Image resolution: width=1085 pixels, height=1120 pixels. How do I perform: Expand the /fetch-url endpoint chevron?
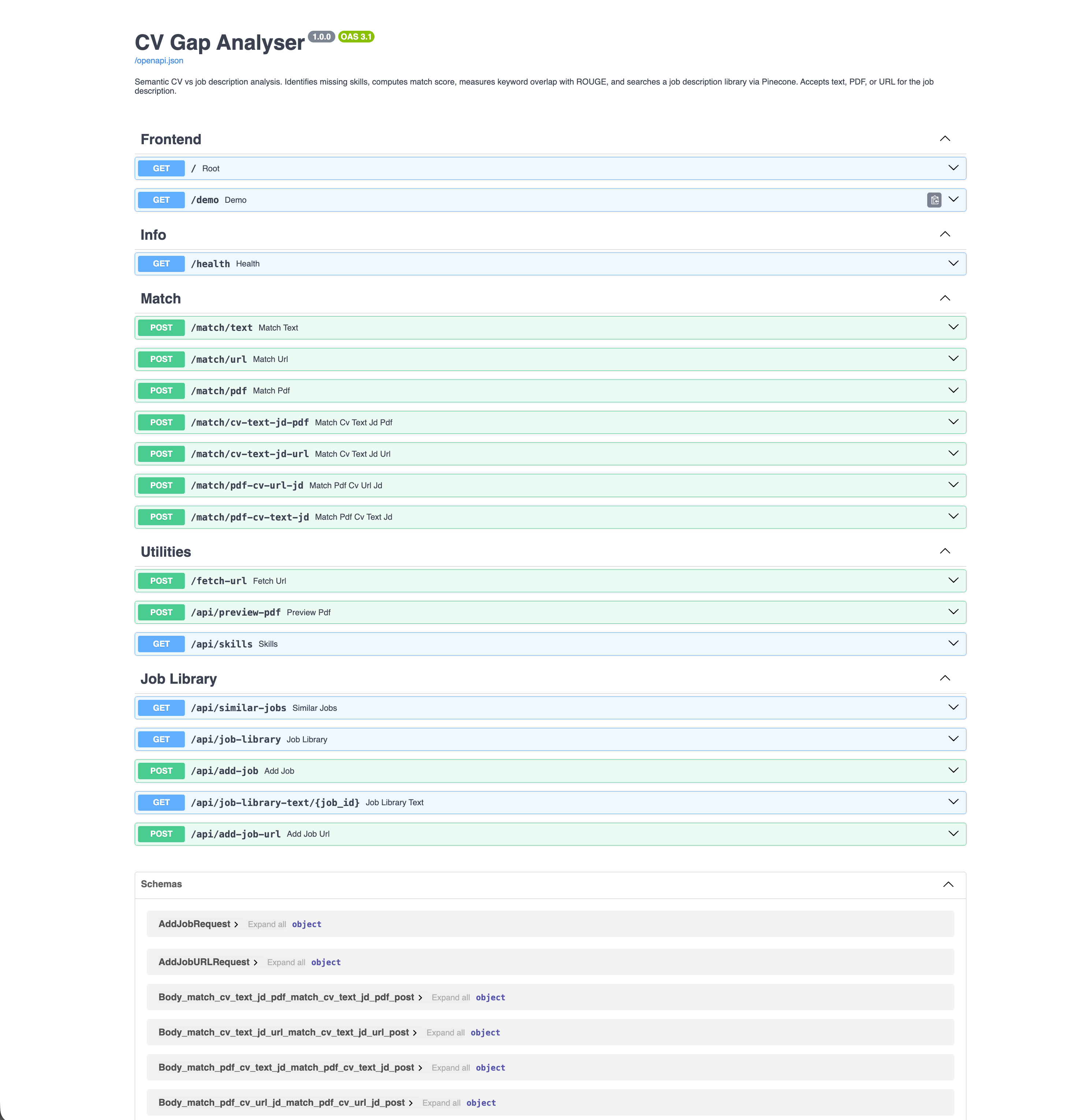(953, 580)
